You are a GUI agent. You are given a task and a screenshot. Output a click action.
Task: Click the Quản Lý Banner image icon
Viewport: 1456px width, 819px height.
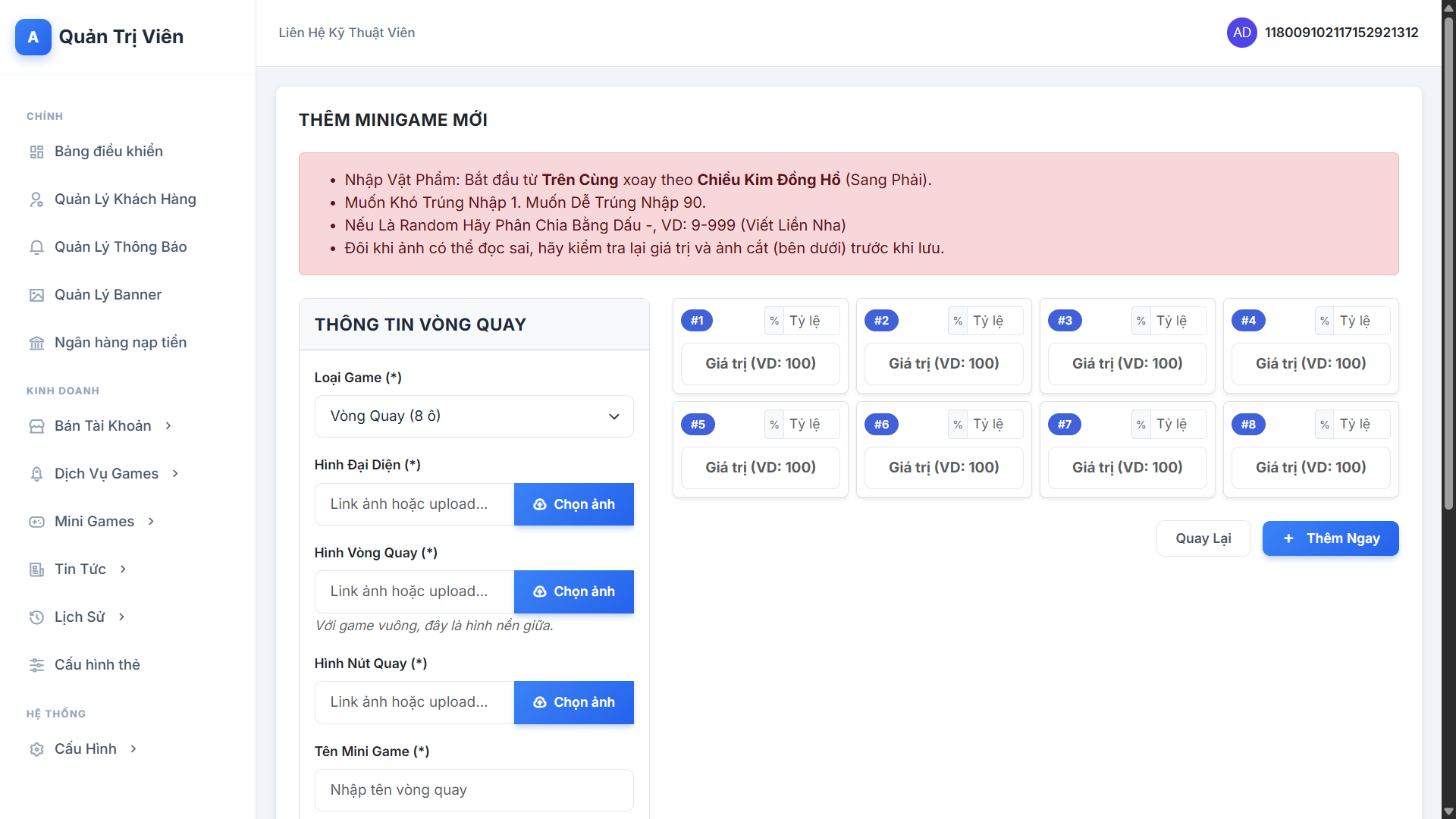click(x=36, y=295)
